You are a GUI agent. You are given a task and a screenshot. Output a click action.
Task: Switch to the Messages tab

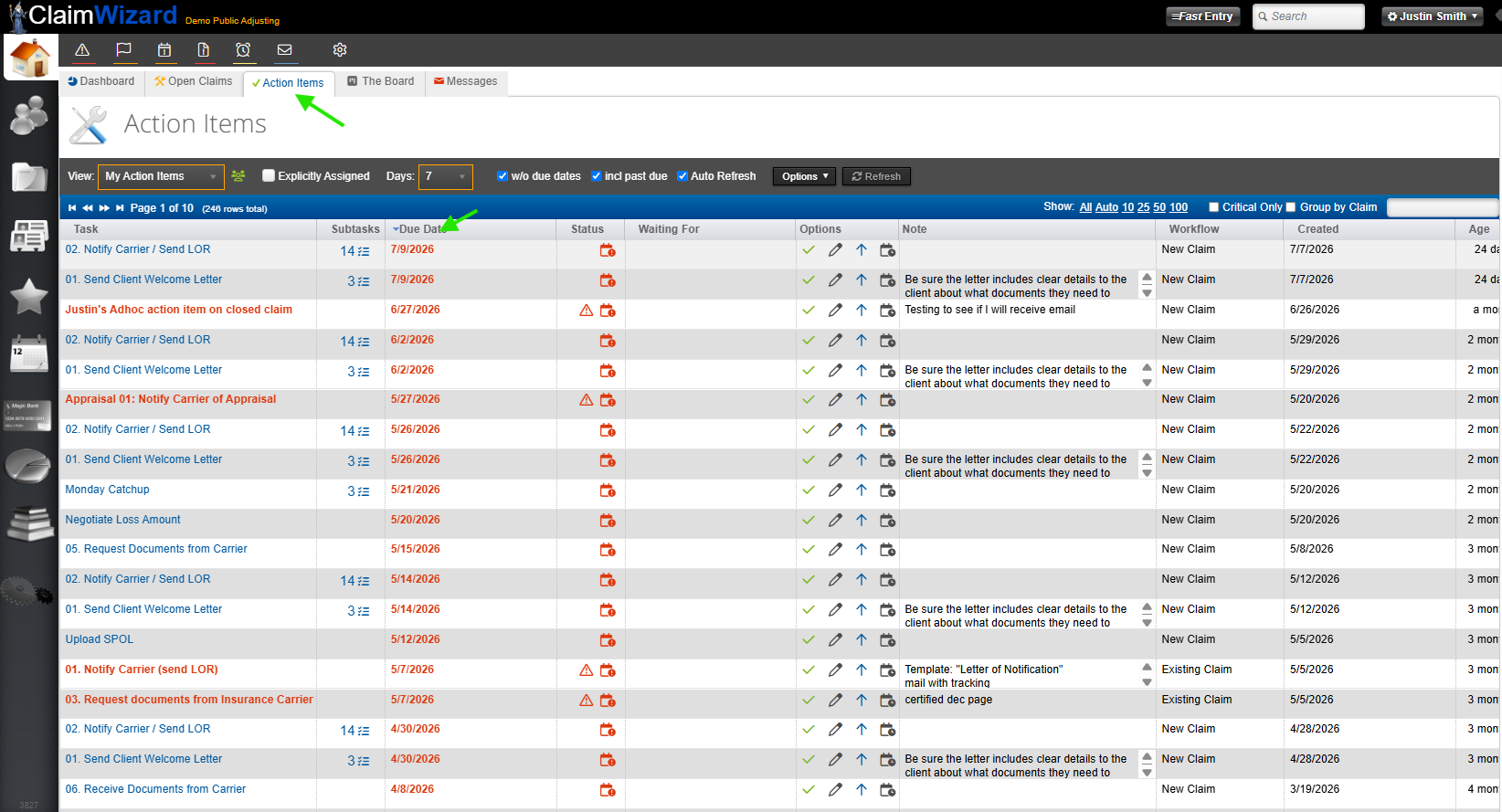[465, 81]
